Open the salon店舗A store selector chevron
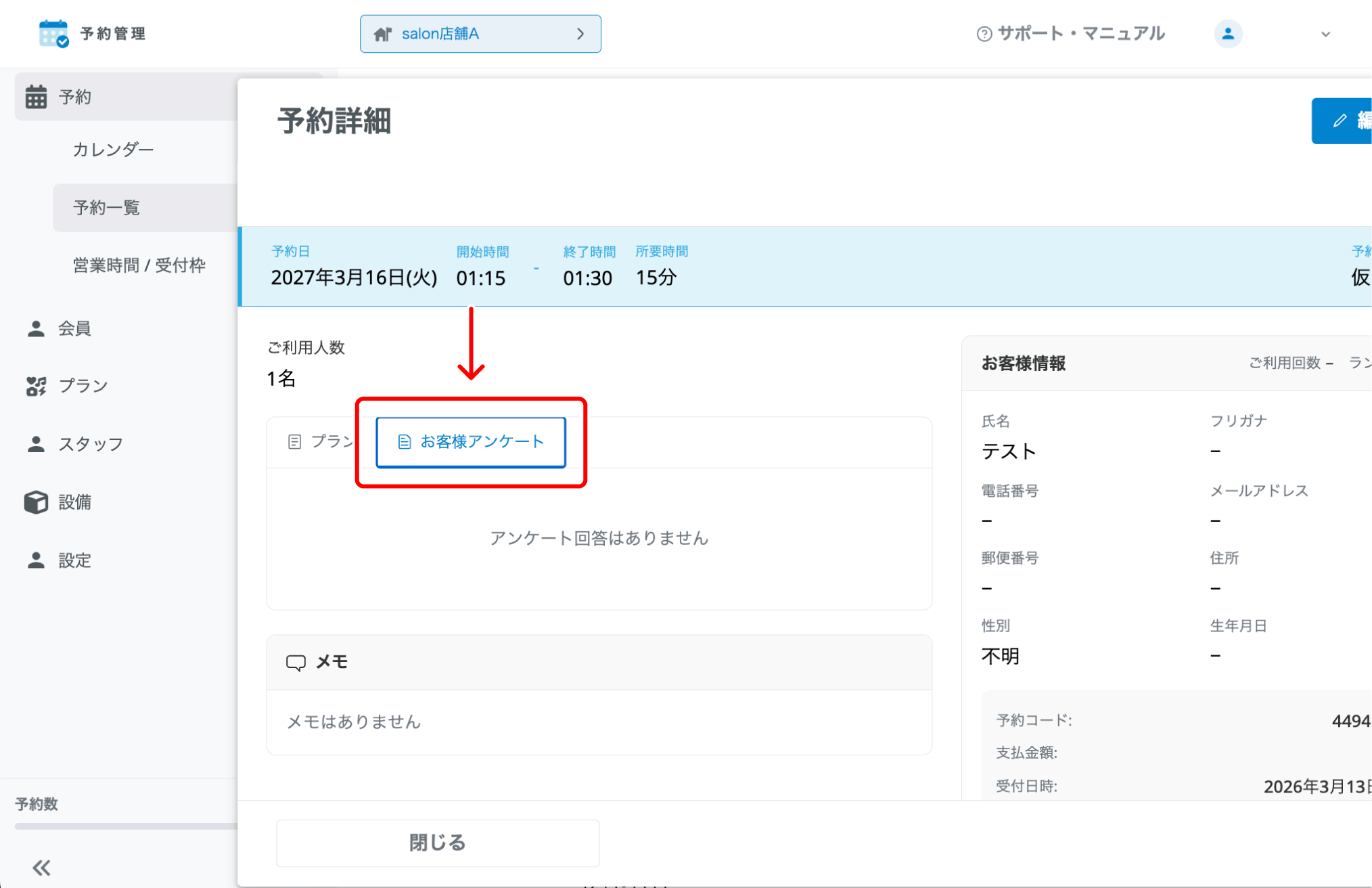 tap(580, 34)
